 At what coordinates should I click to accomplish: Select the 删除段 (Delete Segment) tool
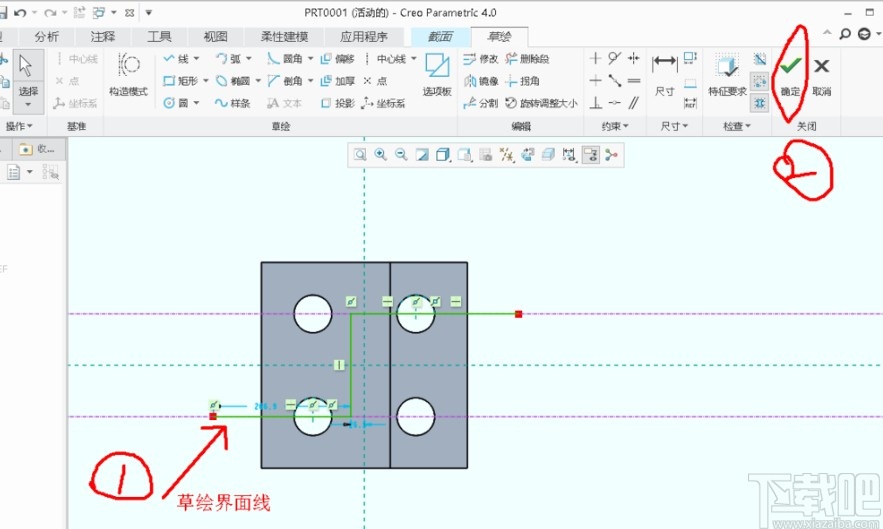[526, 59]
